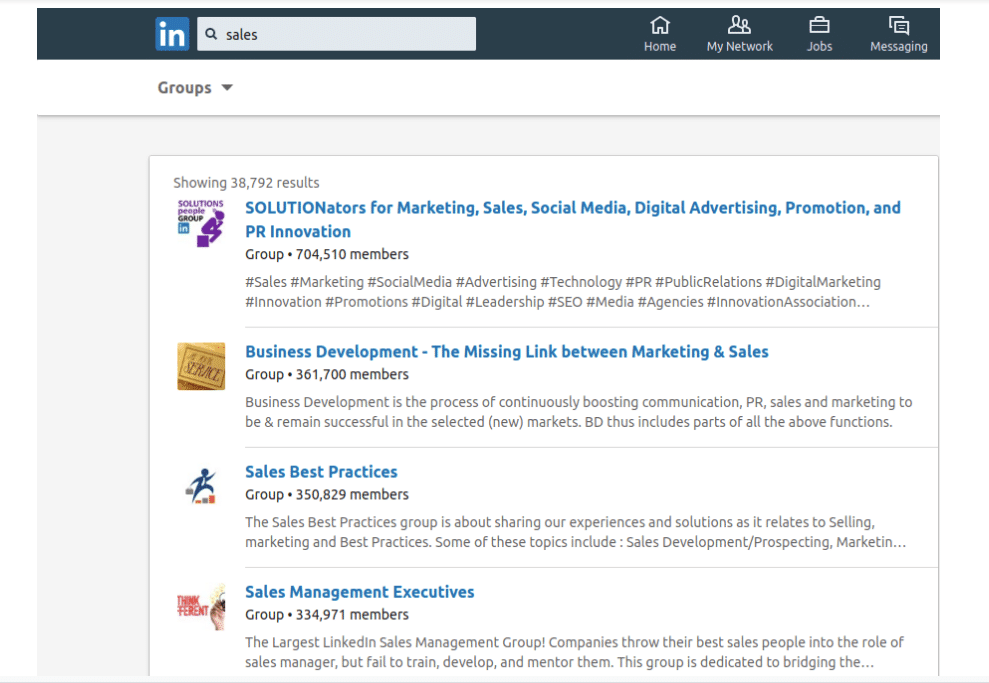This screenshot has height=683, width=989.
Task: Open SOLUTIONators for Marketing group link
Action: tap(573, 219)
